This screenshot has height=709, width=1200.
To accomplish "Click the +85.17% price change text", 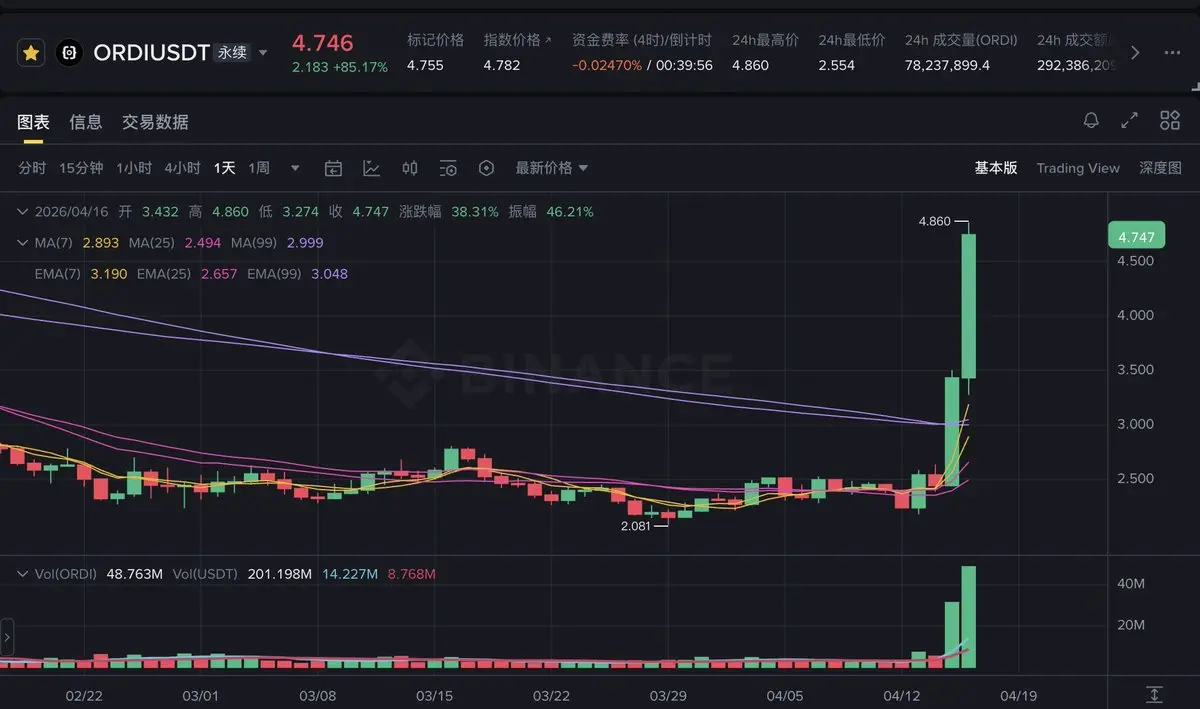I will 360,68.
